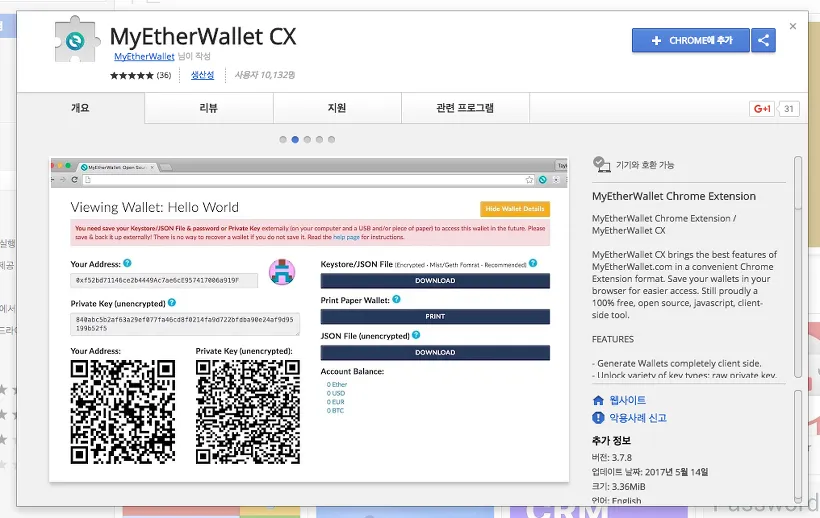Click the Private Key QR code

click(x=248, y=412)
